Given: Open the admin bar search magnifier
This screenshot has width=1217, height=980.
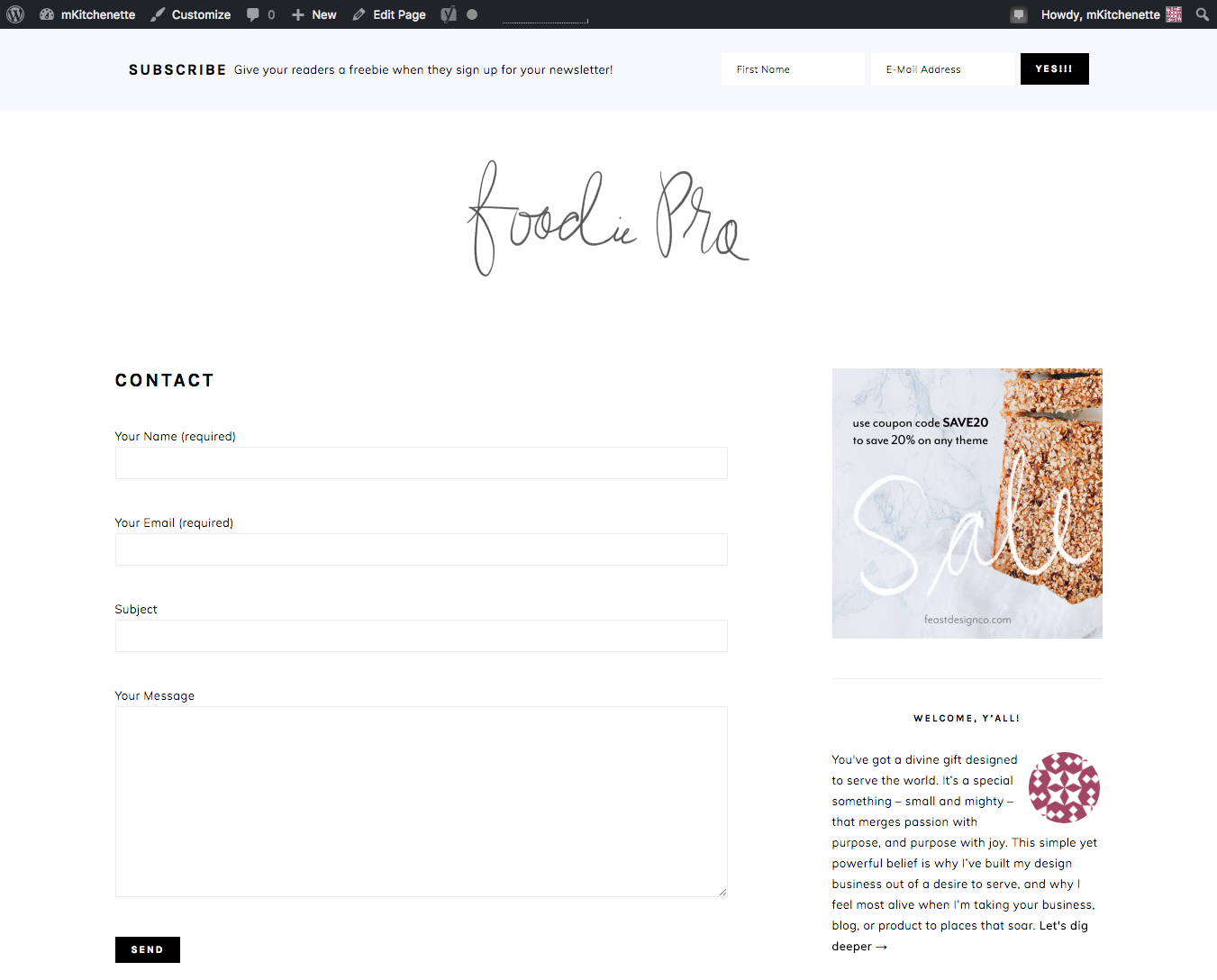Looking at the screenshot, I should pyautogui.click(x=1203, y=14).
